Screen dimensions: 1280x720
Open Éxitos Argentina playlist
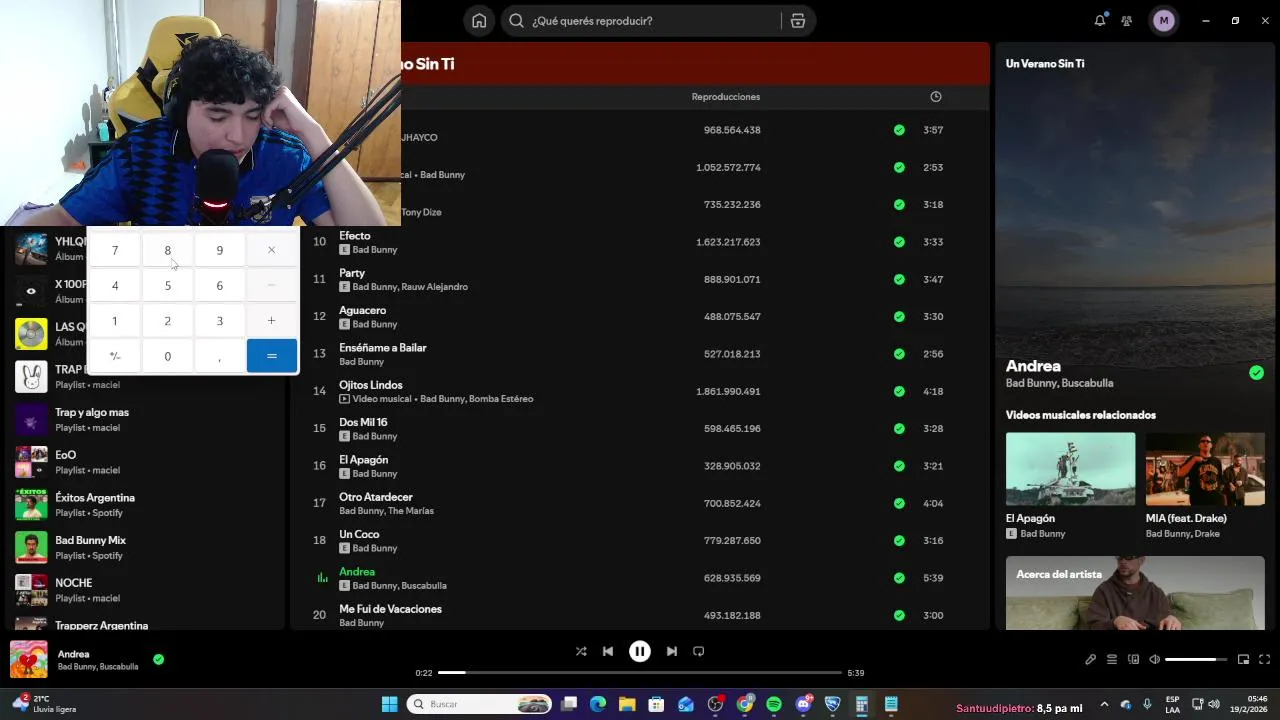point(145,505)
